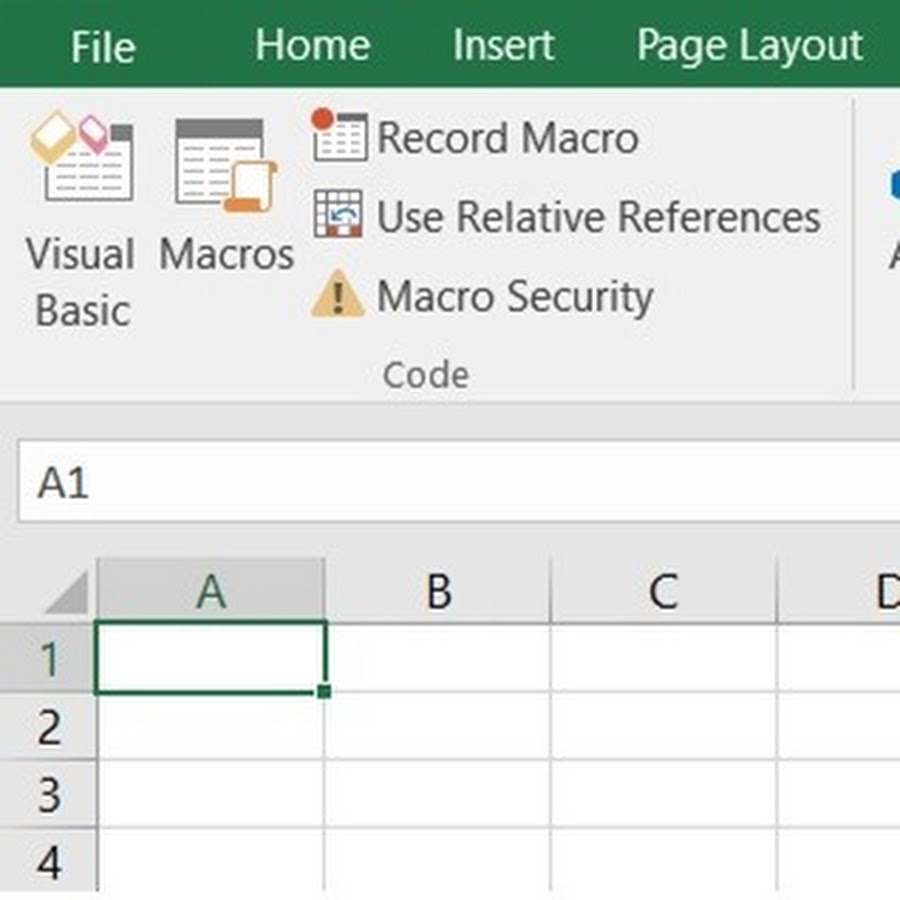Image resolution: width=900 pixels, height=900 pixels.
Task: Click the Record Macro icon
Action: point(339,136)
